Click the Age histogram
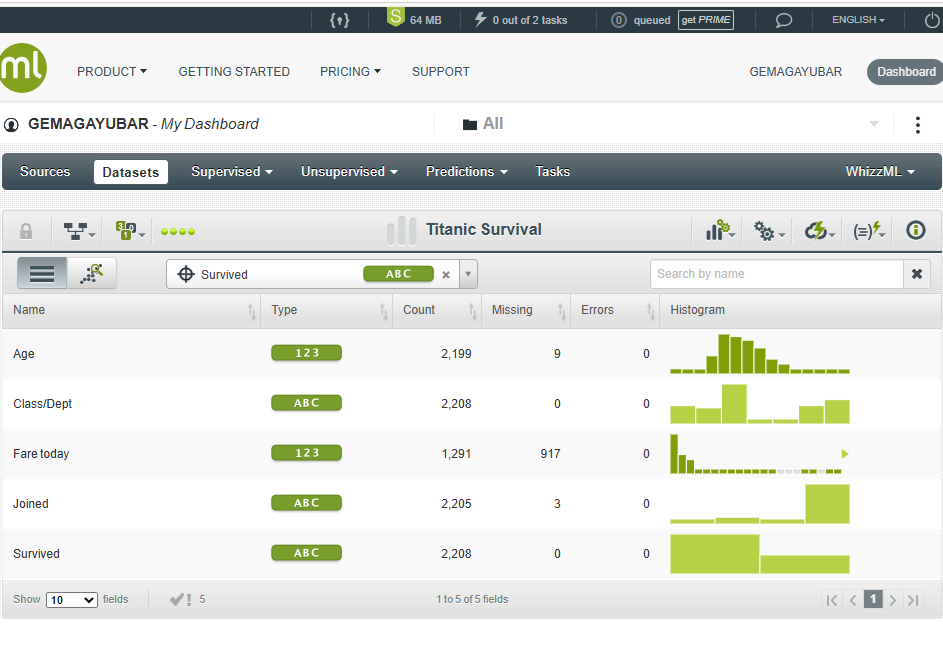 click(759, 354)
